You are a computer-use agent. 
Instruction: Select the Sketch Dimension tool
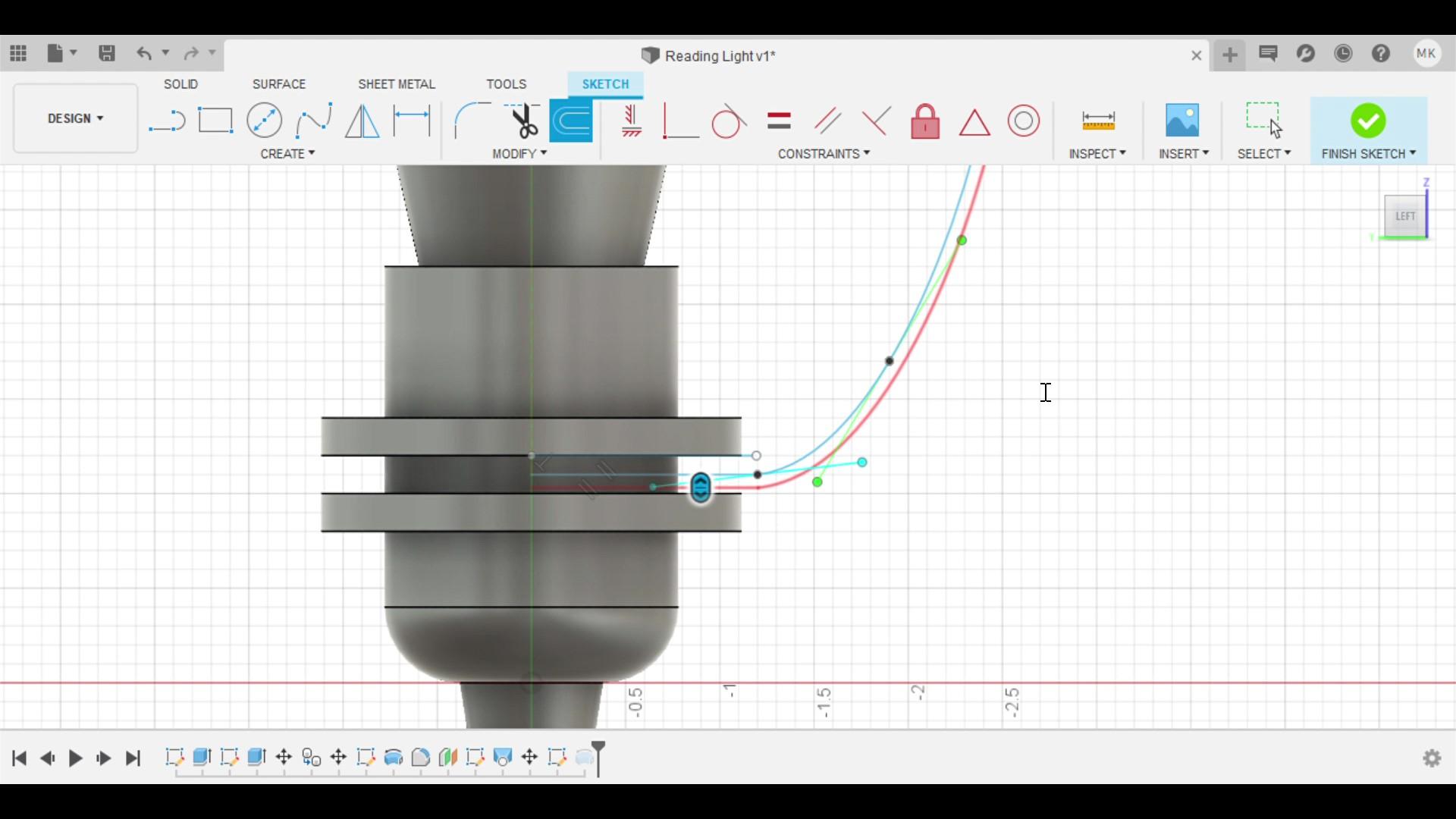click(412, 121)
